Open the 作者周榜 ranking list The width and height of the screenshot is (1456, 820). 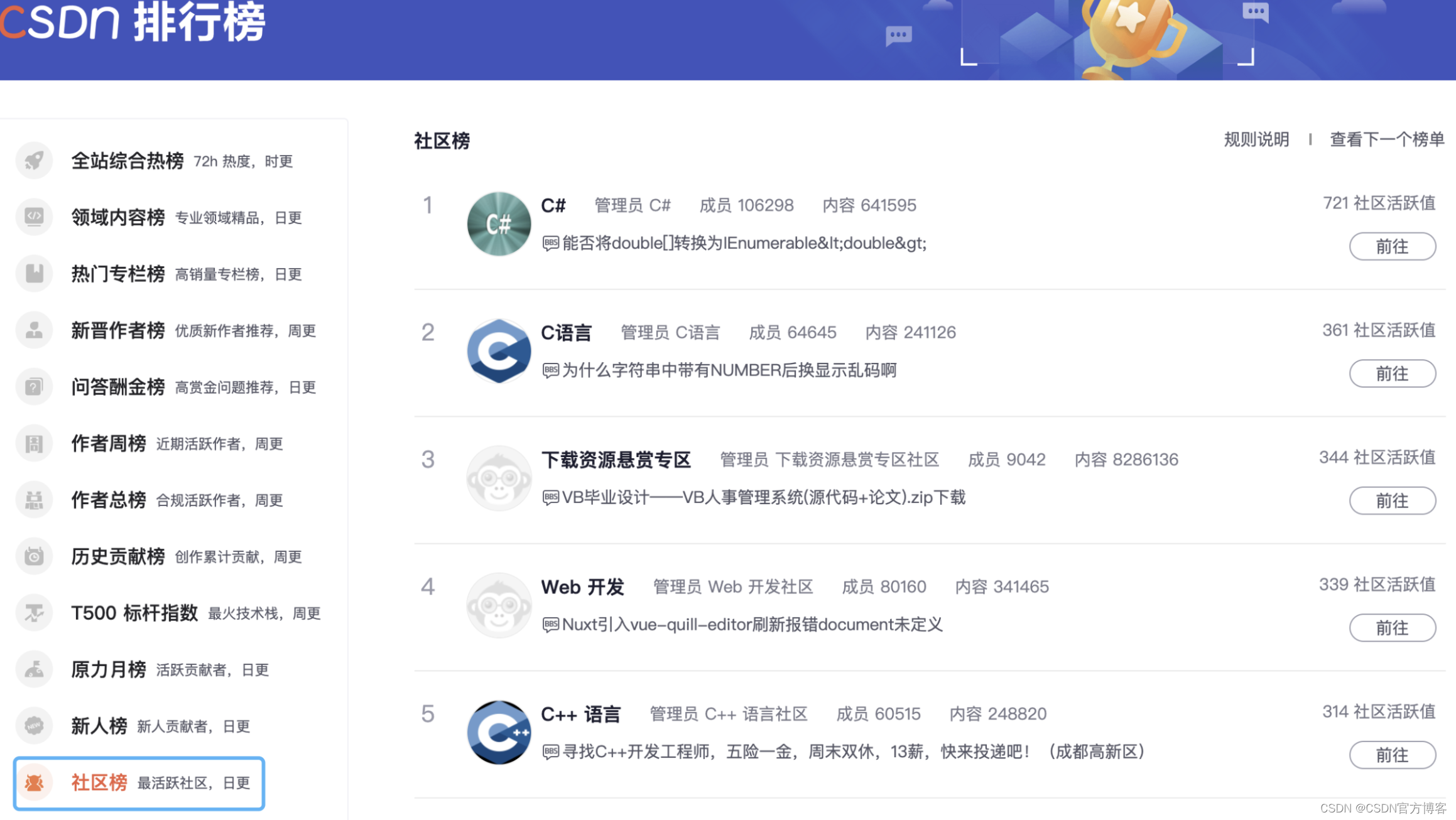coord(108,443)
